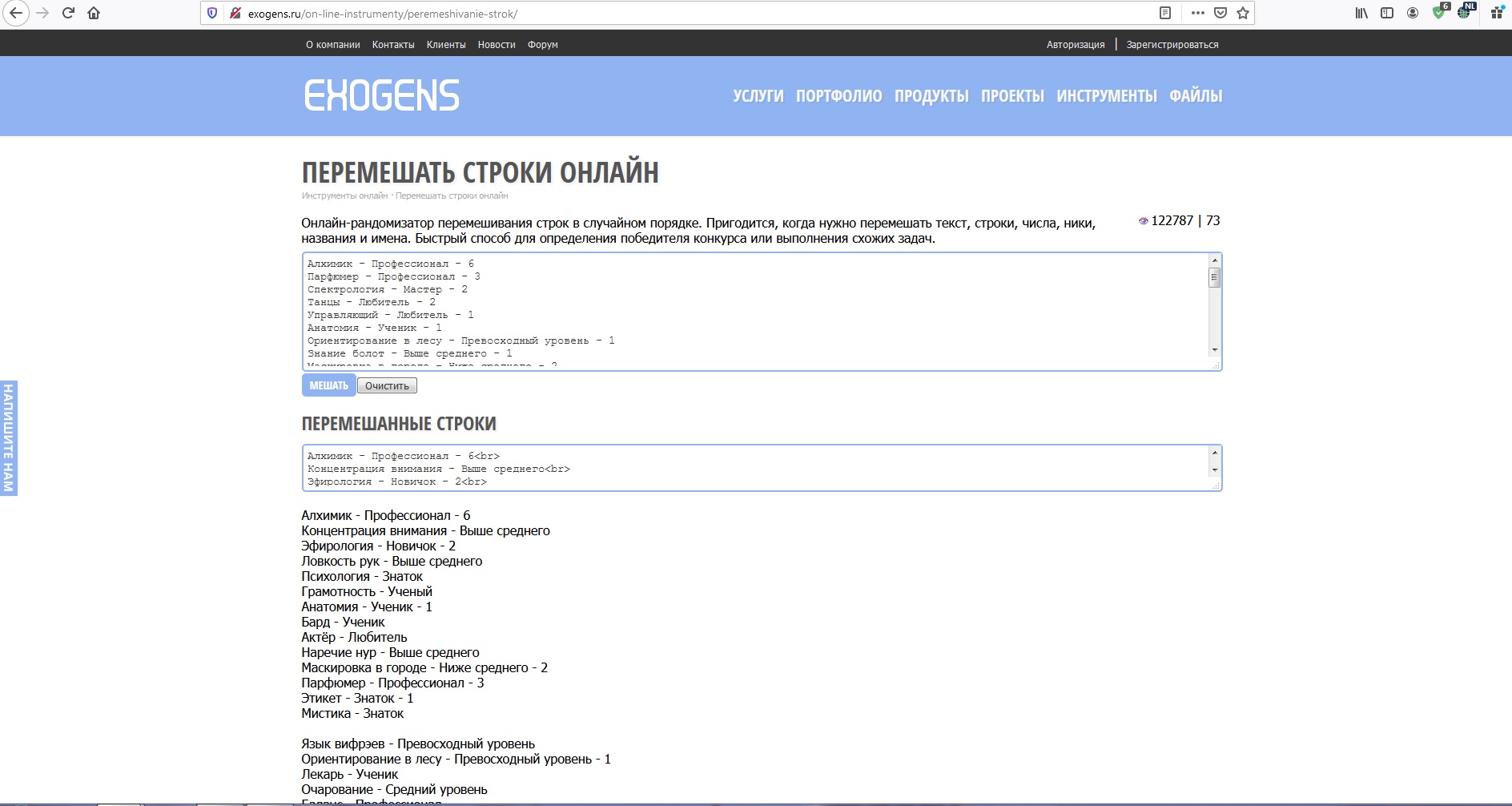
Task: Open the ПРОЕКТЫ navigation section
Action: click(x=1013, y=96)
